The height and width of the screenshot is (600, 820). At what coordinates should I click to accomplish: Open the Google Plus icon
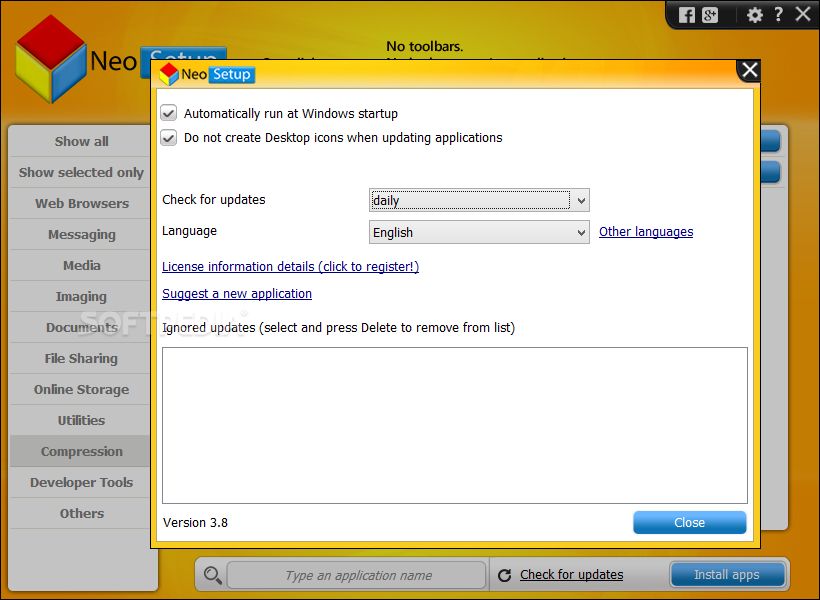[x=710, y=15]
